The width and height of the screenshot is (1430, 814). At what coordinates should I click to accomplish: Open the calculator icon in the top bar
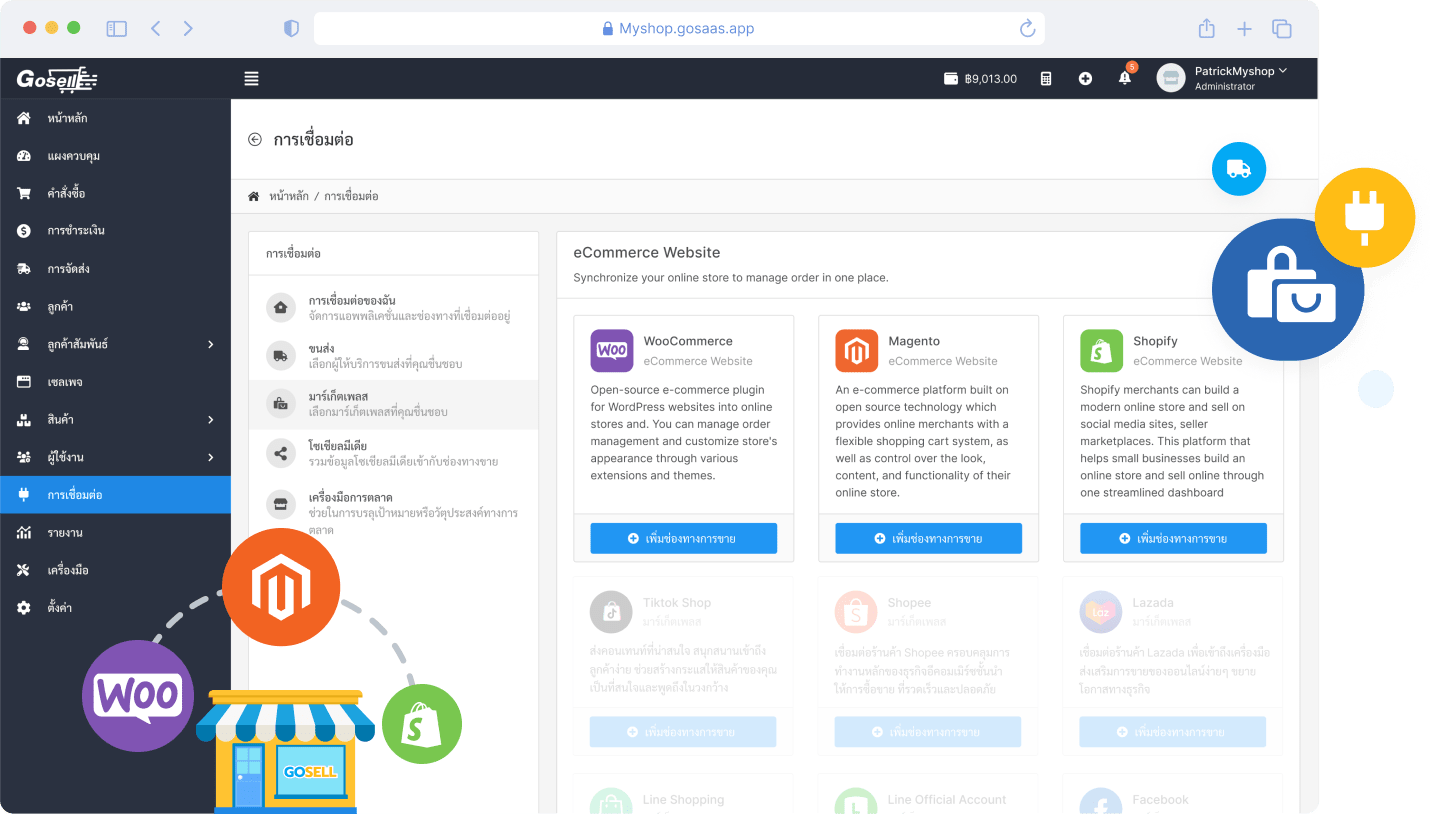[x=1046, y=79]
